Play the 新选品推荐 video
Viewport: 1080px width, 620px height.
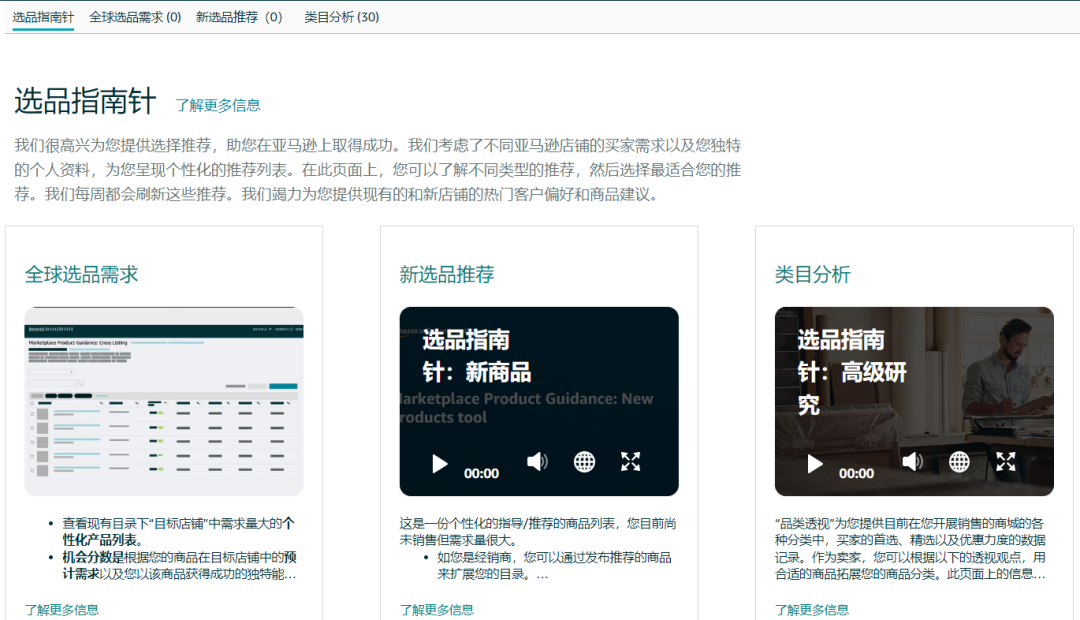pyautogui.click(x=439, y=463)
